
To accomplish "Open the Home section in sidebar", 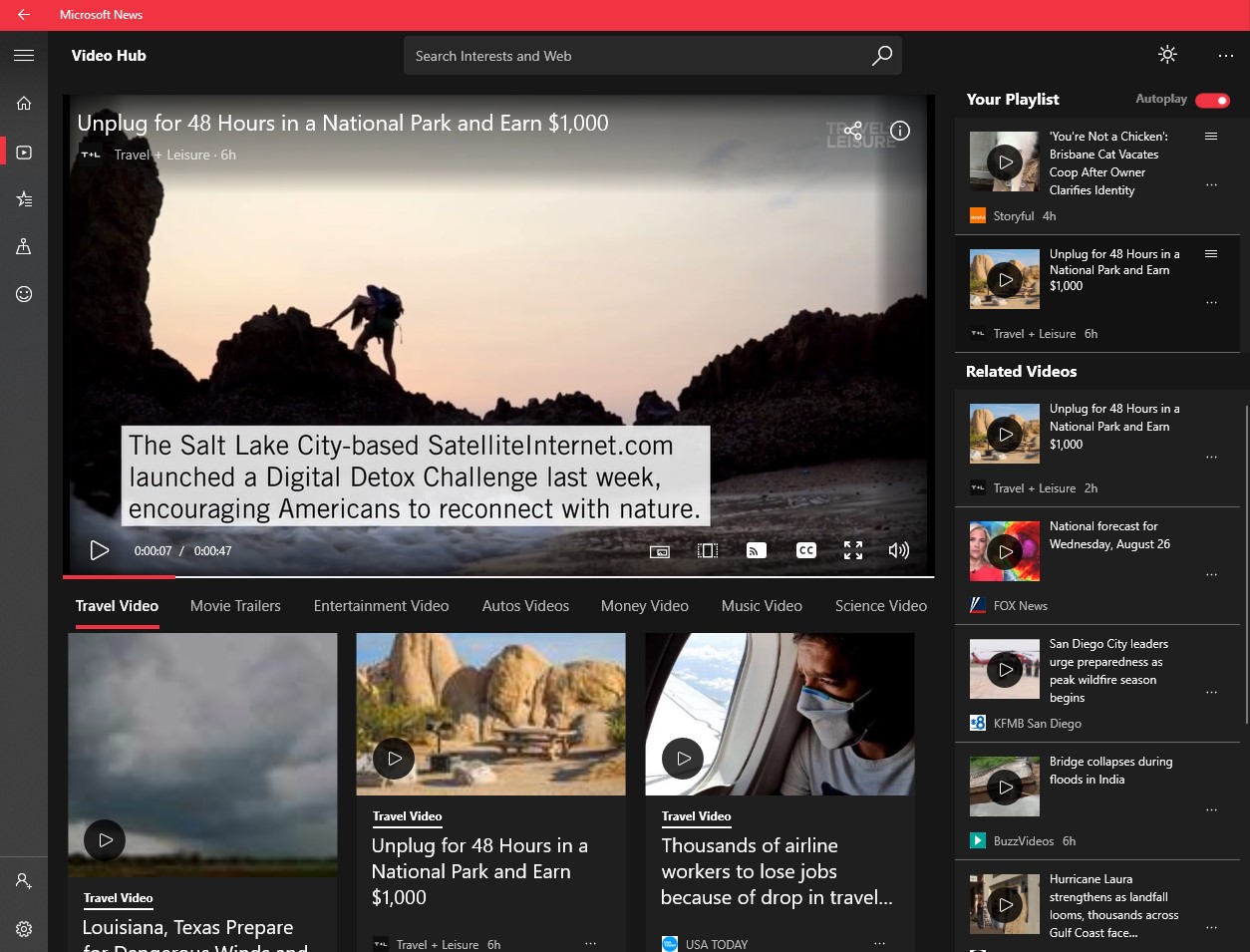I will [x=24, y=103].
